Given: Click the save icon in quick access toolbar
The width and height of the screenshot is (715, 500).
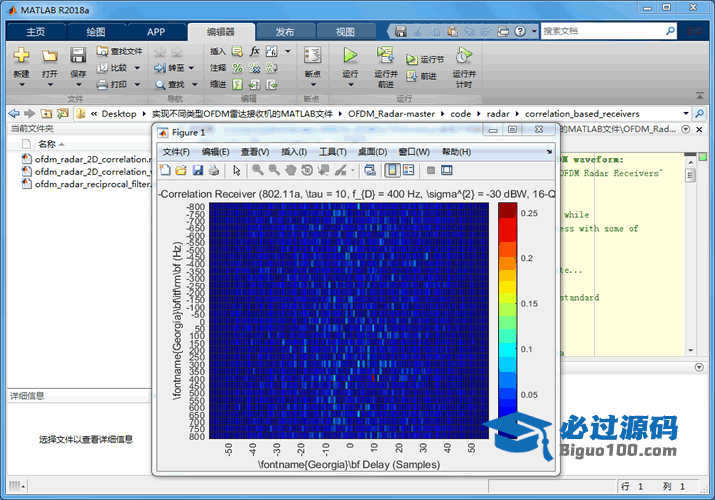Looking at the screenshot, I should 401,31.
